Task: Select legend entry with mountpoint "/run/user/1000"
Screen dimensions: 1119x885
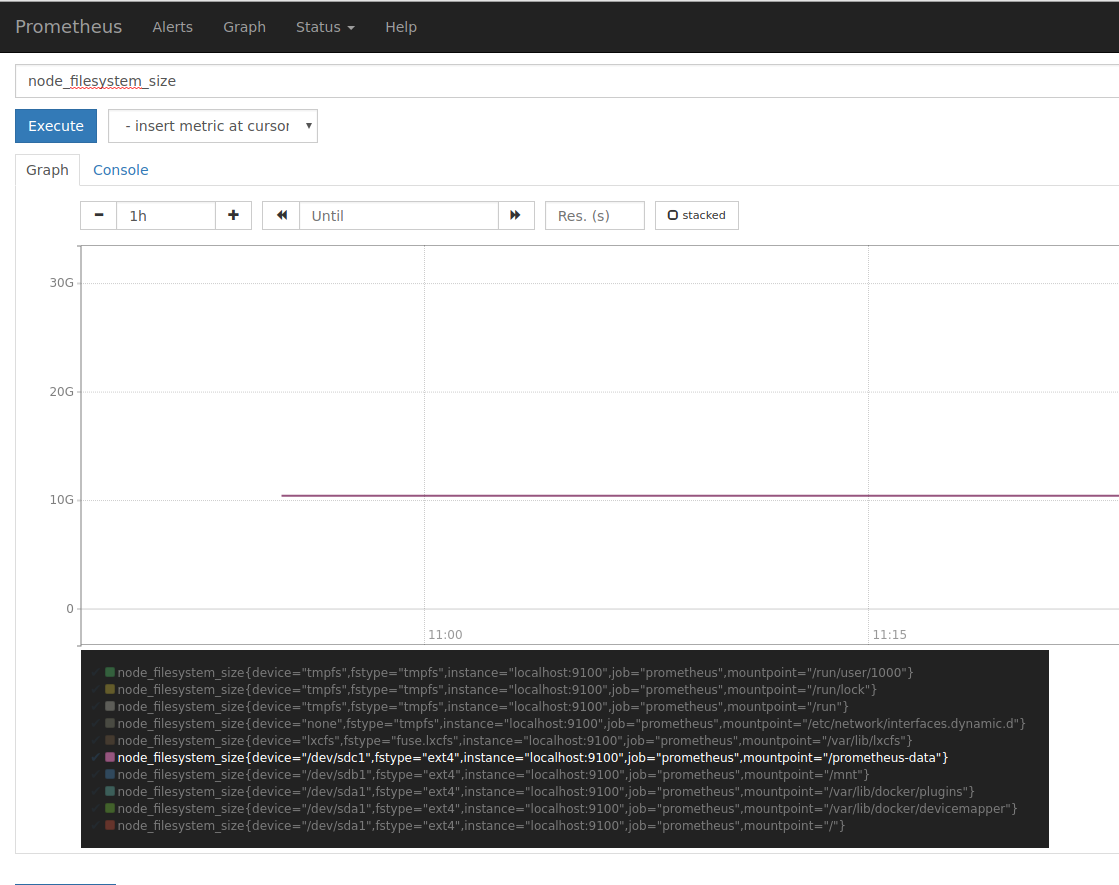Action: 515,672
